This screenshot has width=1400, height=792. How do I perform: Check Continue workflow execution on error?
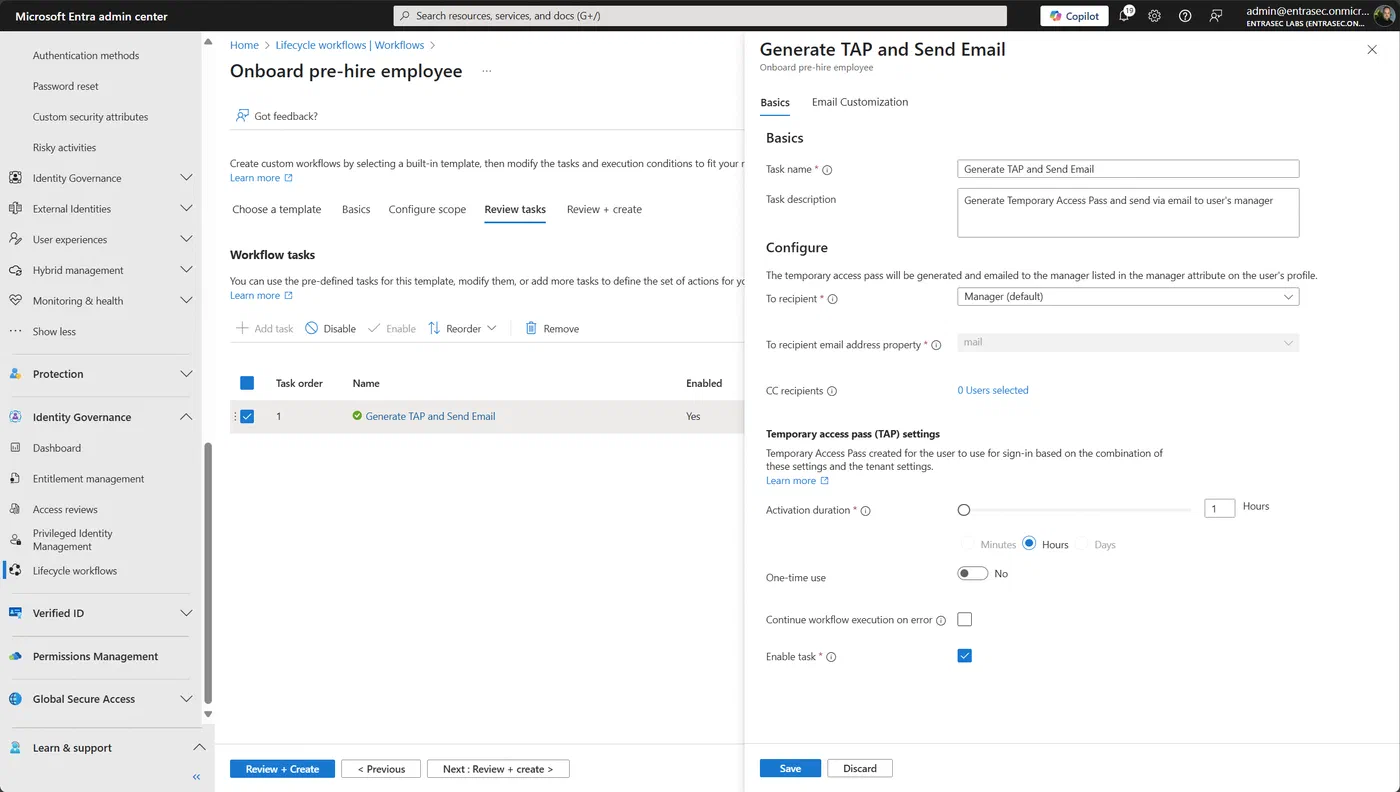(965, 620)
